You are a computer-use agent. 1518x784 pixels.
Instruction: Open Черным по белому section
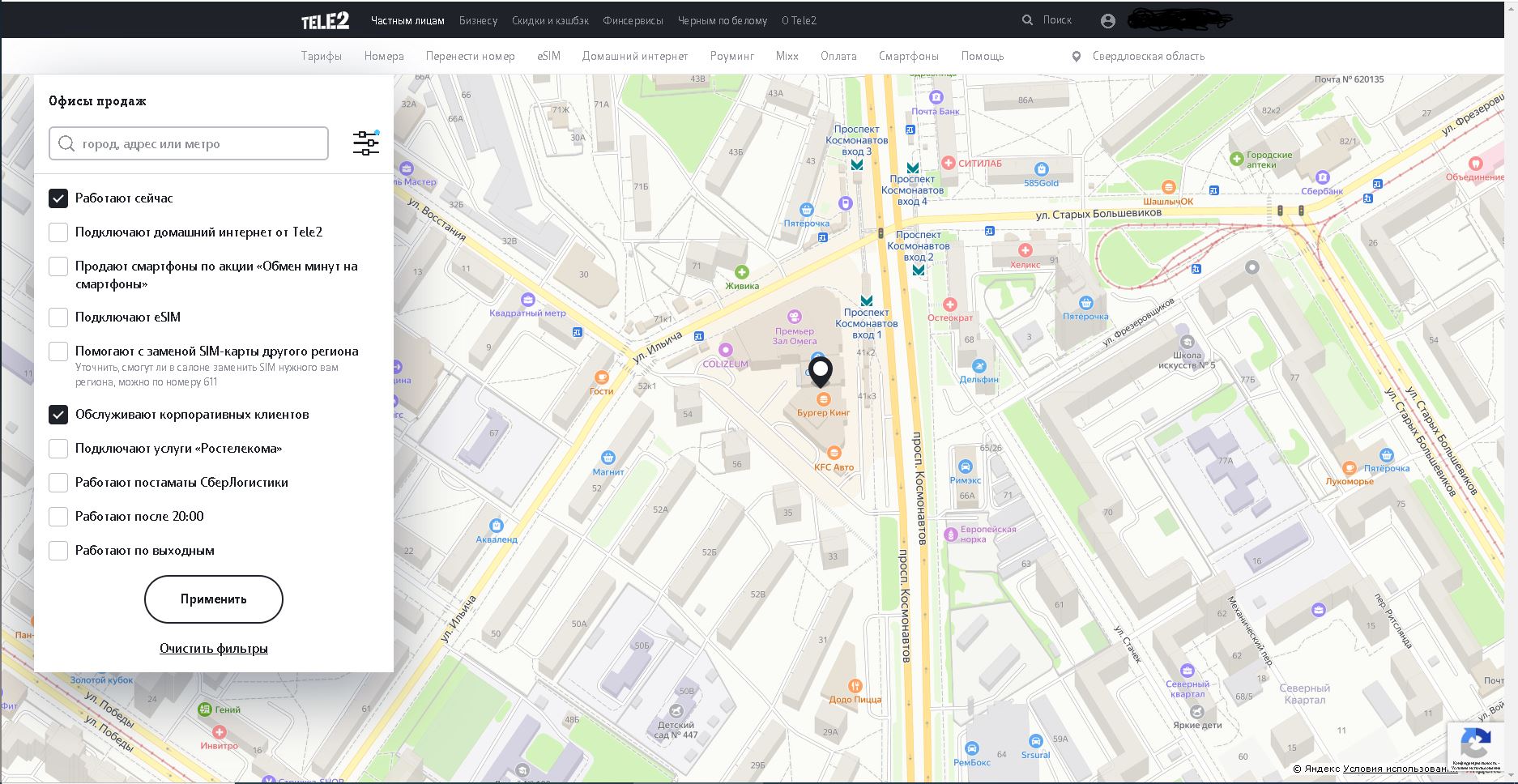pos(723,21)
